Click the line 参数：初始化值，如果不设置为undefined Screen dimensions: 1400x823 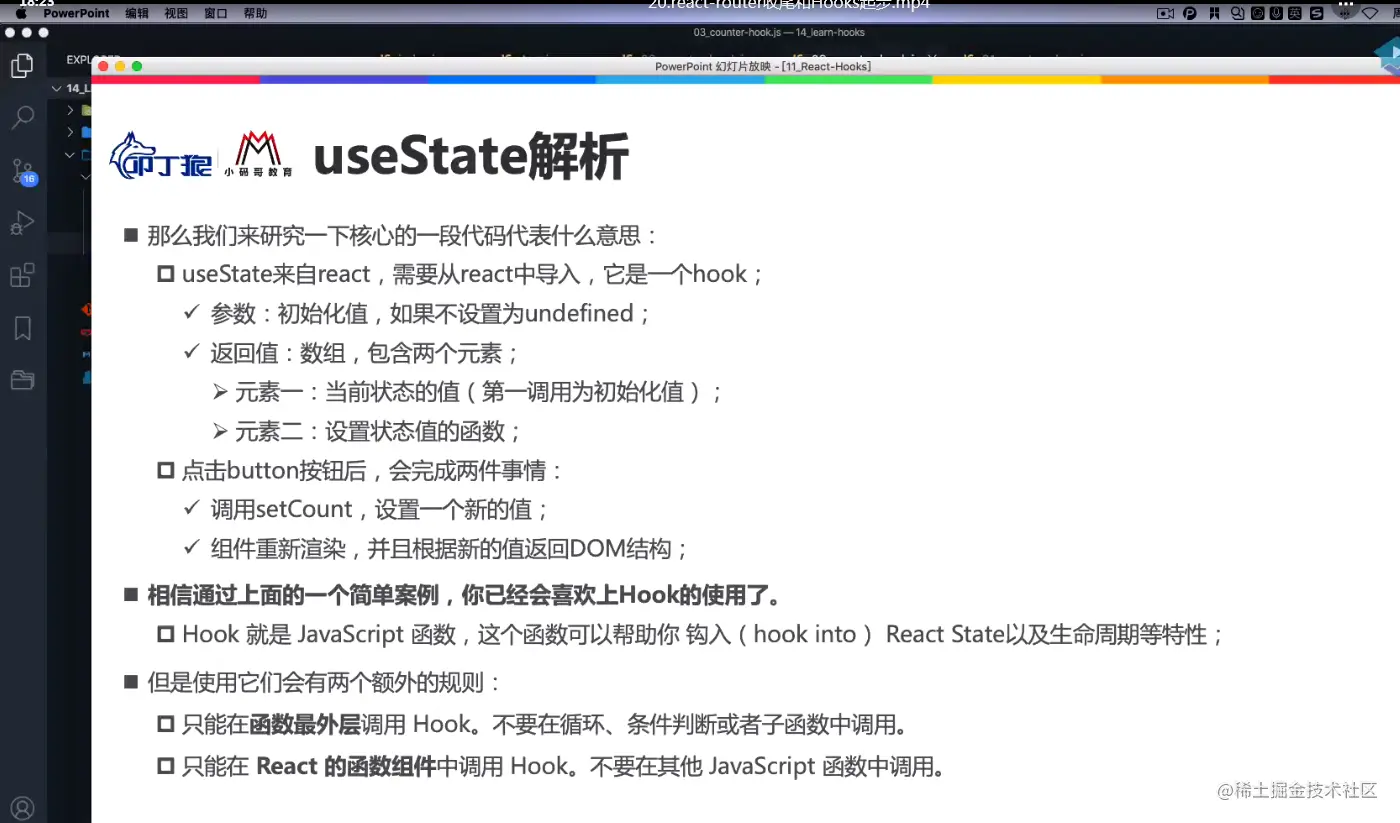pyautogui.click(x=431, y=313)
